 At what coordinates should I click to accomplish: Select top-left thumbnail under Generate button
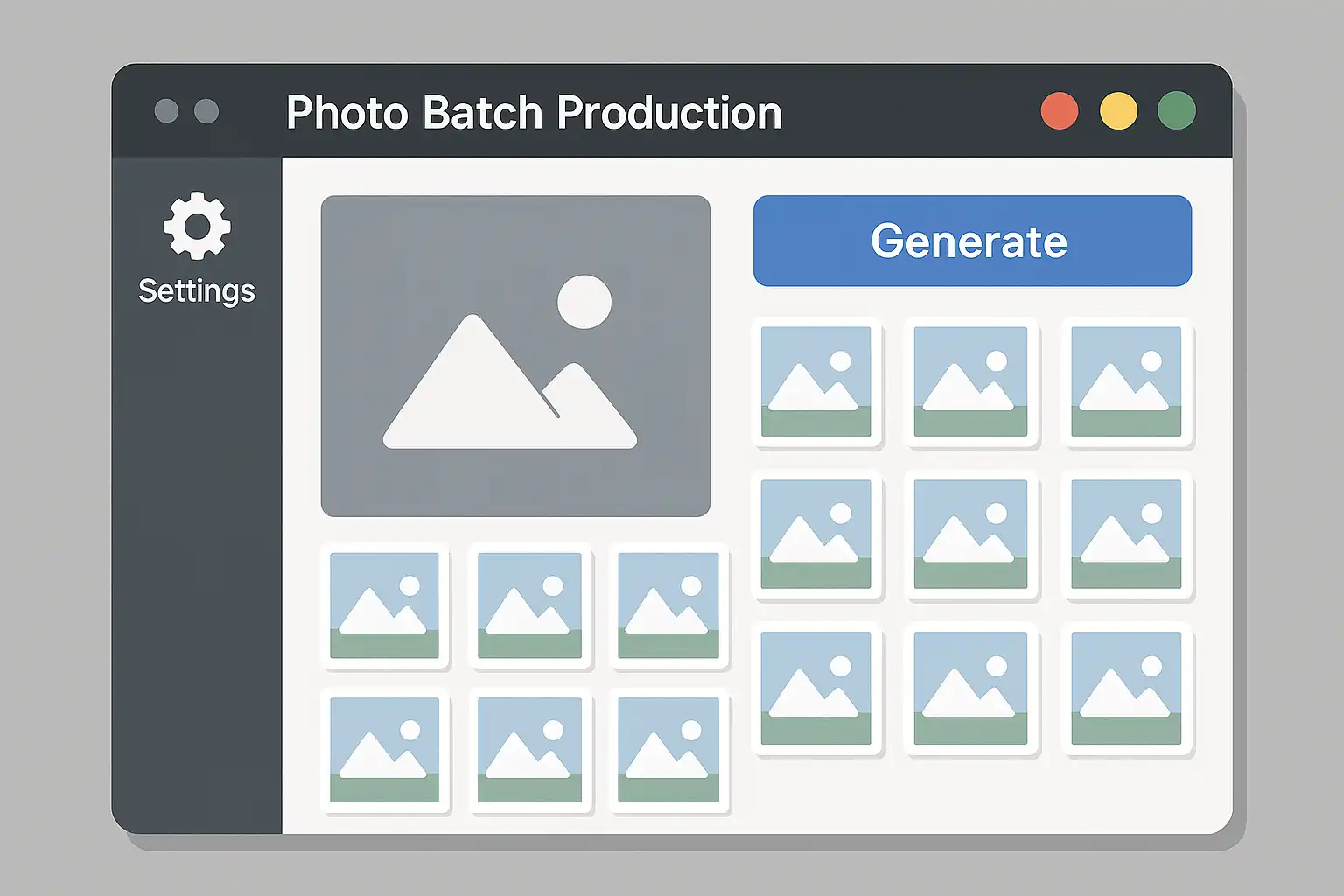[x=816, y=382]
